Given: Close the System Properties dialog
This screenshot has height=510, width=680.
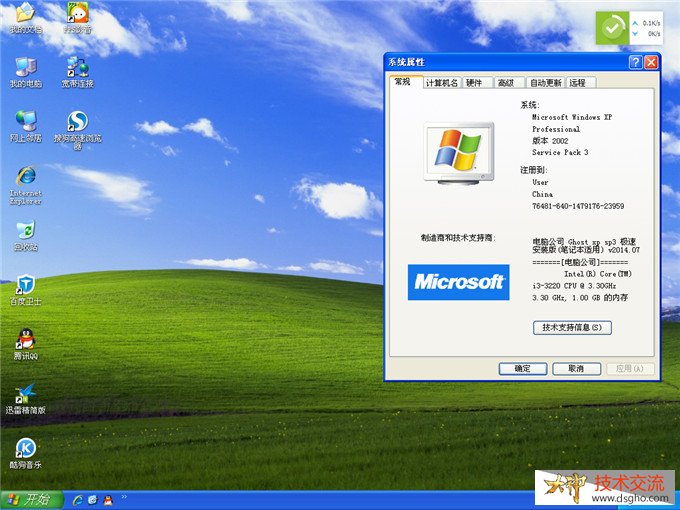Looking at the screenshot, I should (x=651, y=62).
